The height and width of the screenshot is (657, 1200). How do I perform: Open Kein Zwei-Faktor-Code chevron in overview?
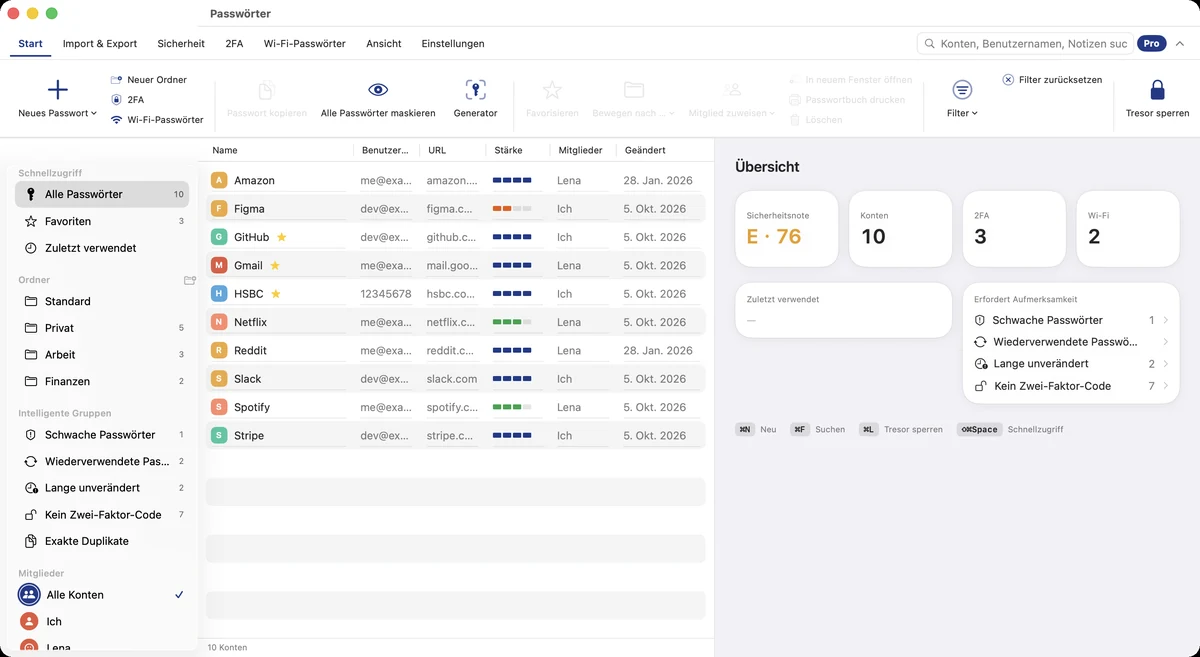pos(1166,386)
